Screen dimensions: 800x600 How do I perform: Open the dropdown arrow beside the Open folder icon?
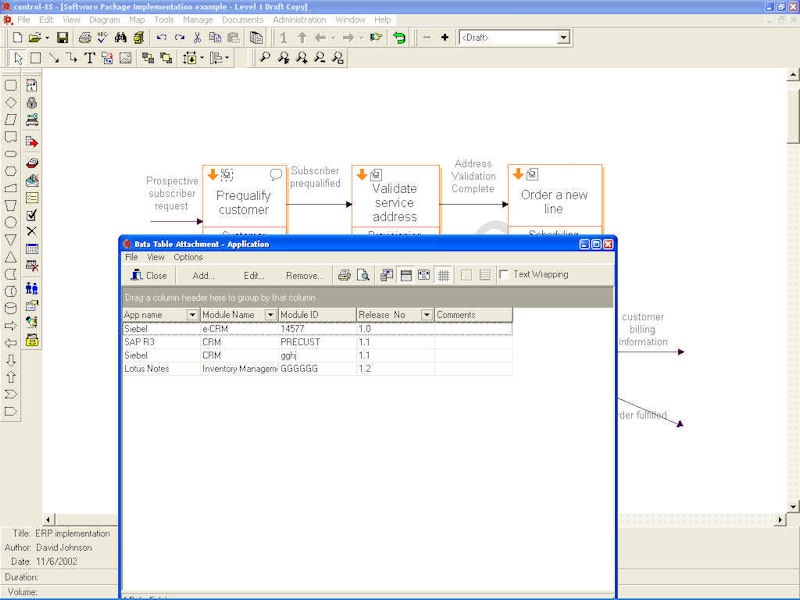pos(47,38)
